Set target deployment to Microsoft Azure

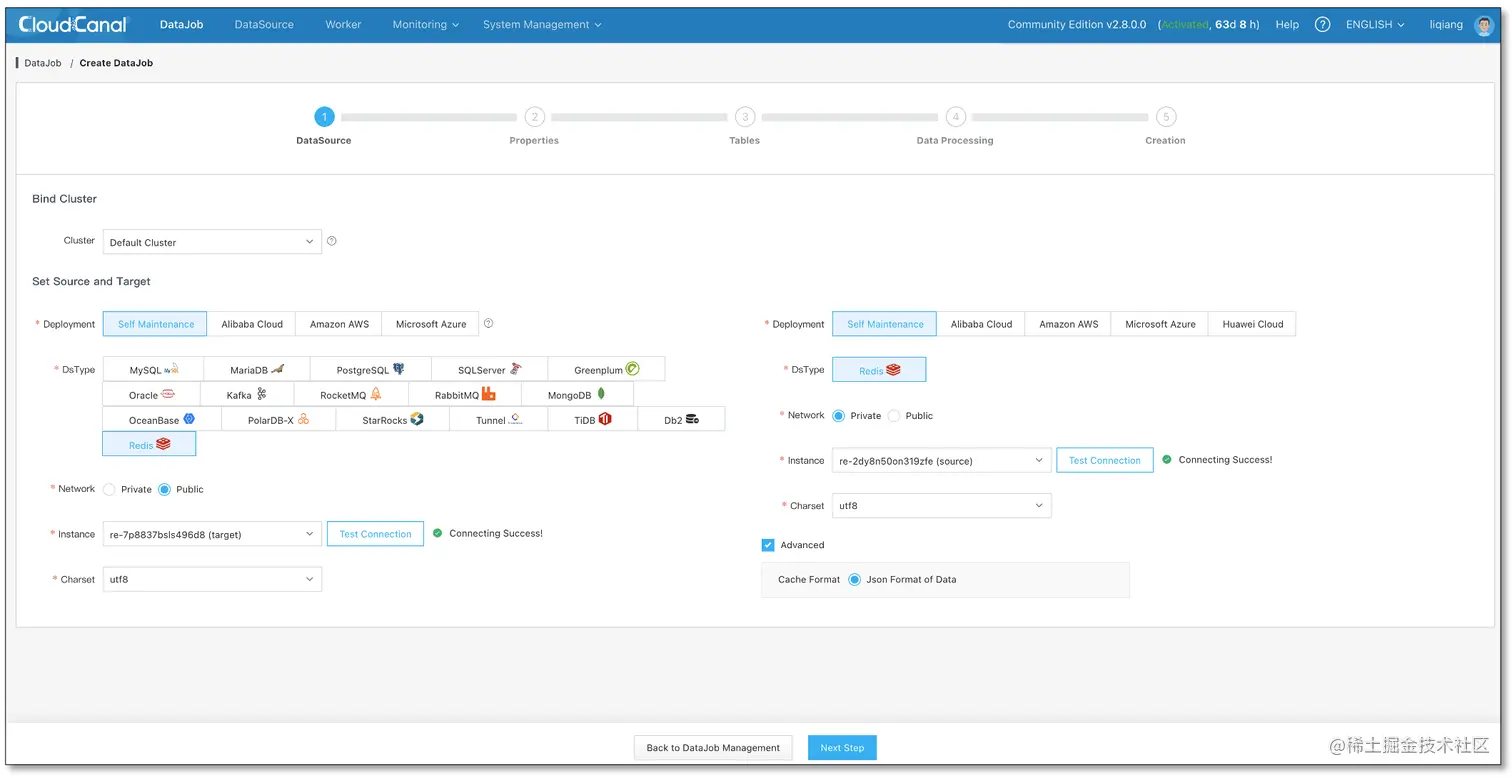(x=1160, y=323)
